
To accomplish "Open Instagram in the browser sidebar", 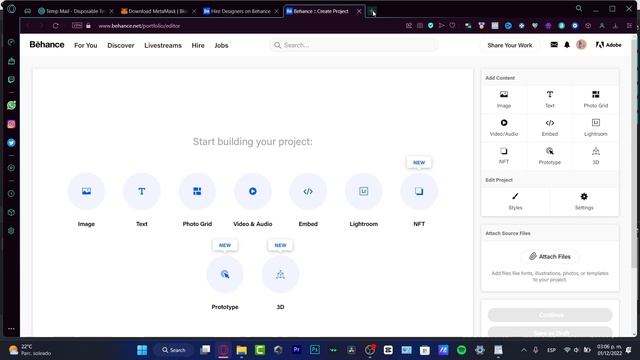I will click(x=11, y=124).
